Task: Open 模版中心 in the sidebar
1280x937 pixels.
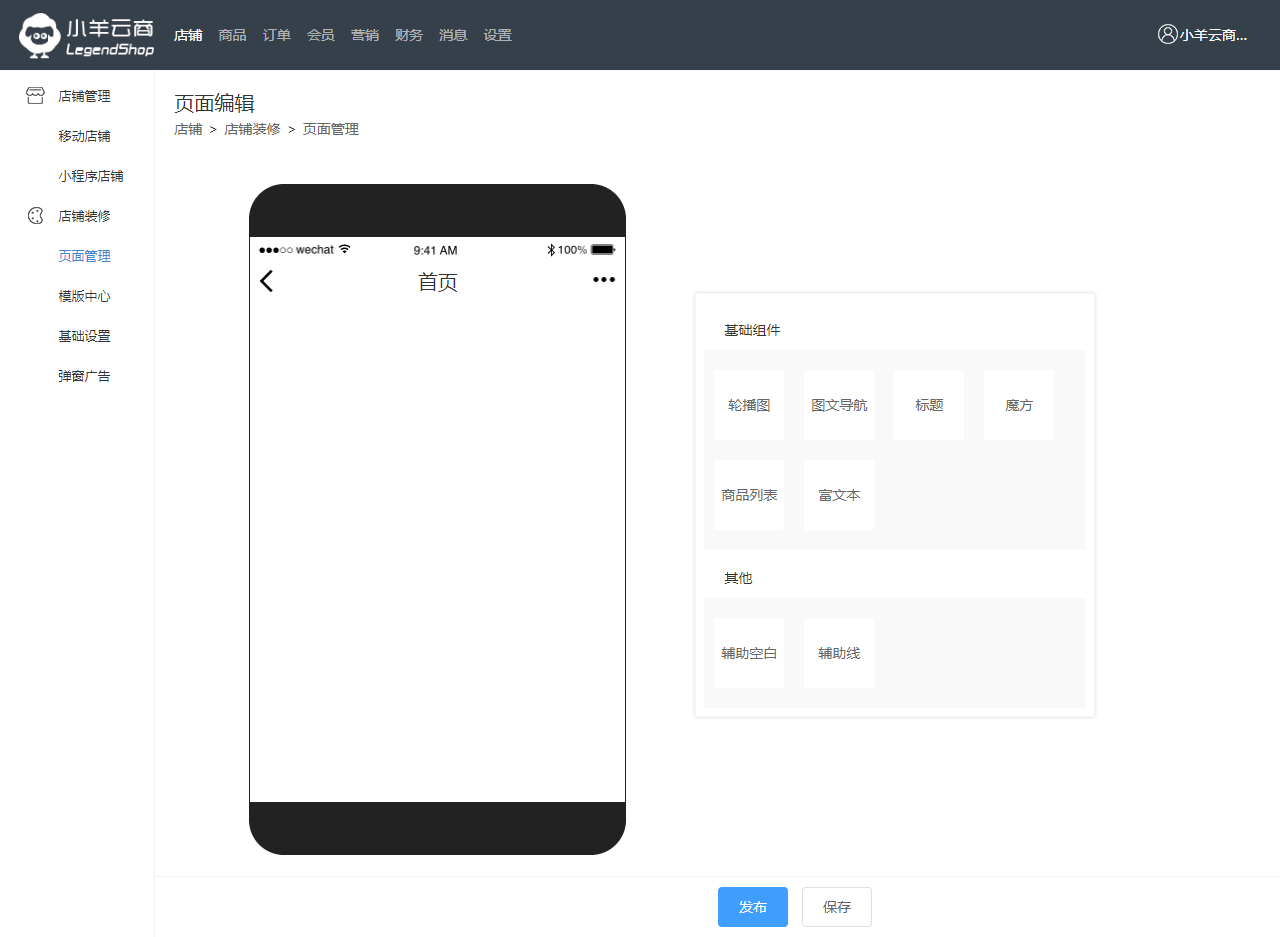Action: coord(84,296)
